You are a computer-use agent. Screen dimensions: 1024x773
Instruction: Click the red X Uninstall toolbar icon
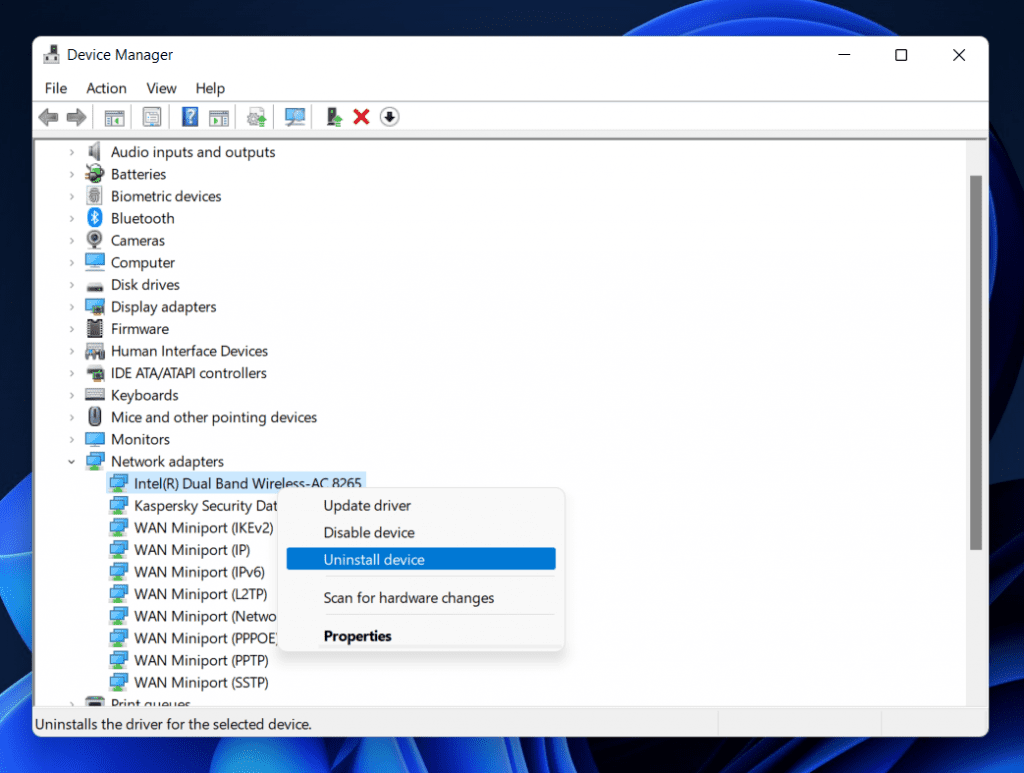361,117
